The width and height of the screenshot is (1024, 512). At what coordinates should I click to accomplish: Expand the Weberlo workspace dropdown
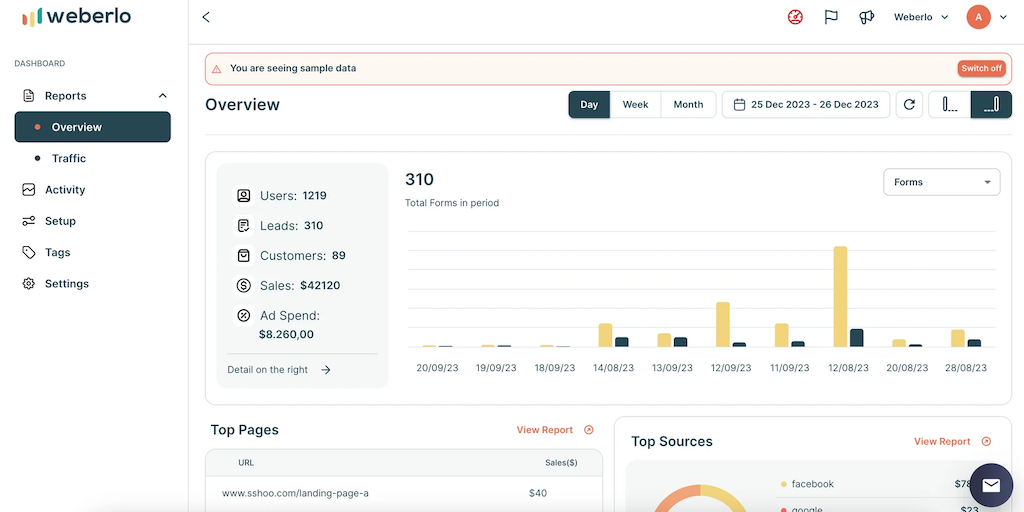(921, 17)
